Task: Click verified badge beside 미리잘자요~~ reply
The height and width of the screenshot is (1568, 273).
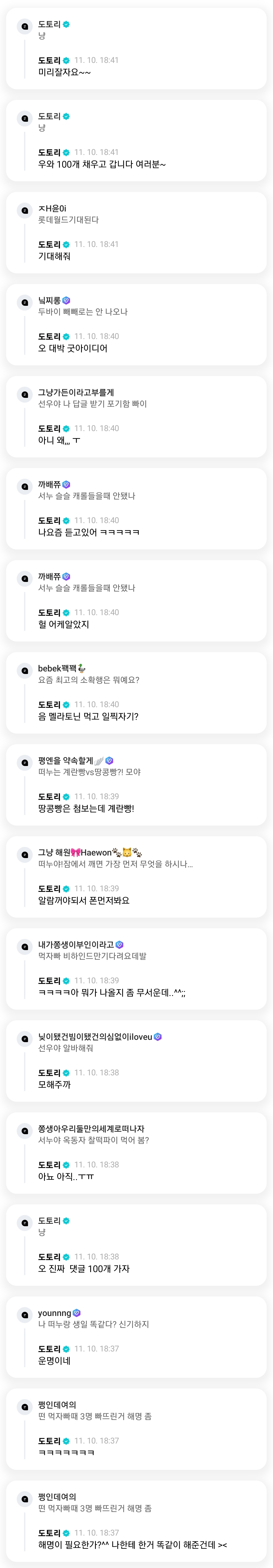Action: coord(66,60)
